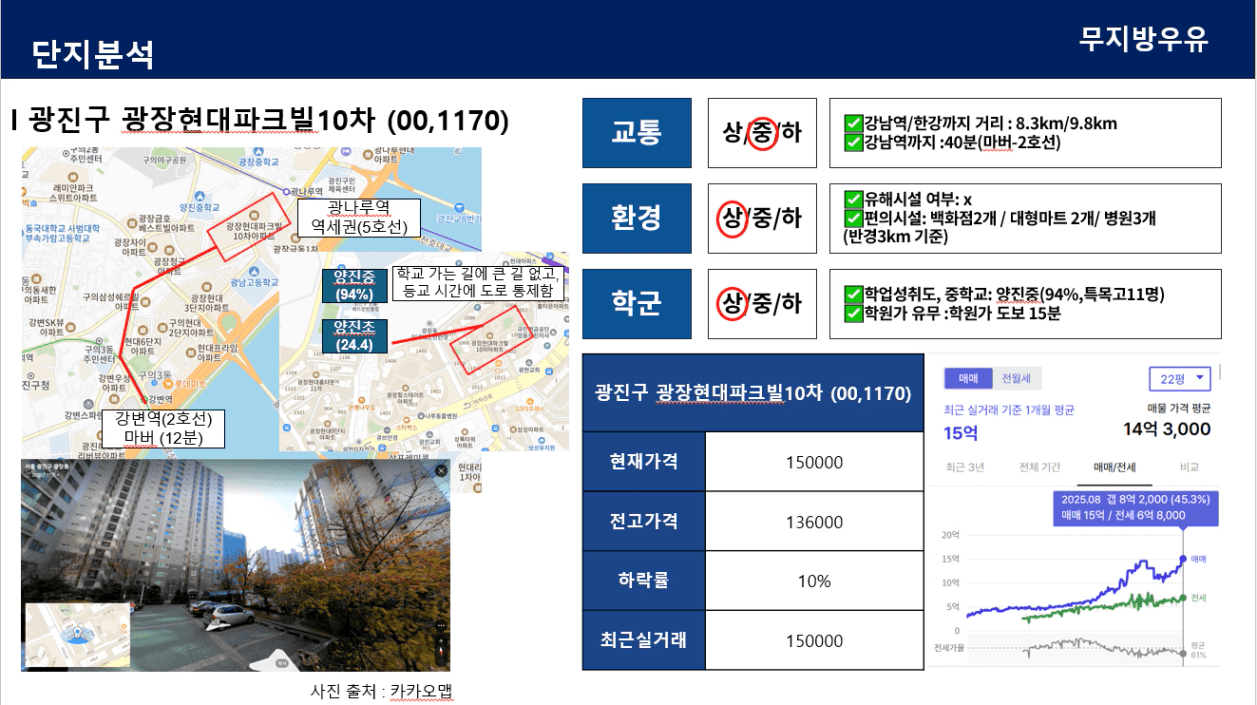Click the 현재가격 value 150000
Viewport: 1257px width, 705px height.
click(x=815, y=462)
